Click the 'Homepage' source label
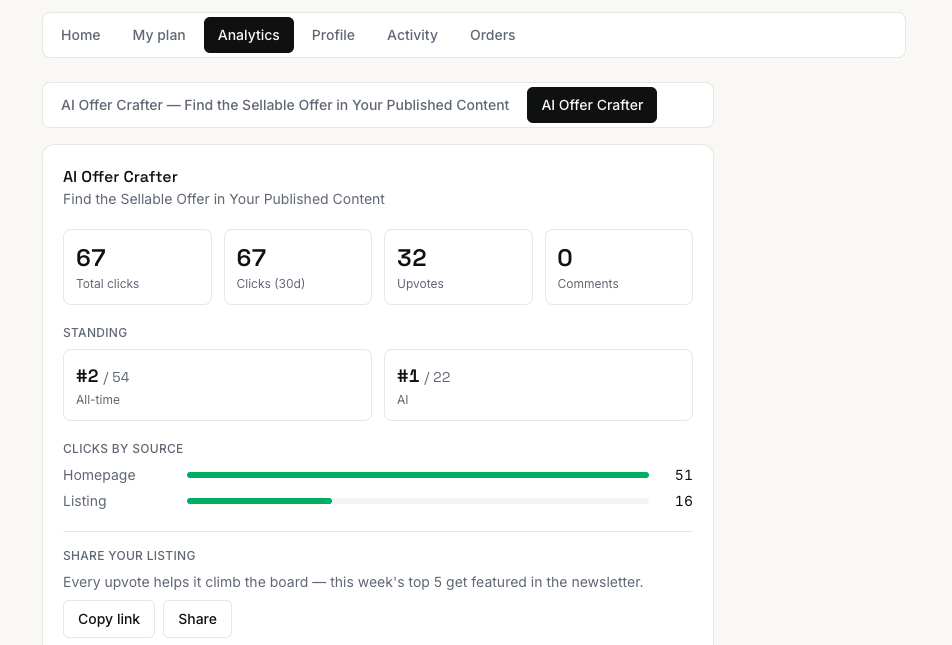The height and width of the screenshot is (645, 952). tap(100, 475)
